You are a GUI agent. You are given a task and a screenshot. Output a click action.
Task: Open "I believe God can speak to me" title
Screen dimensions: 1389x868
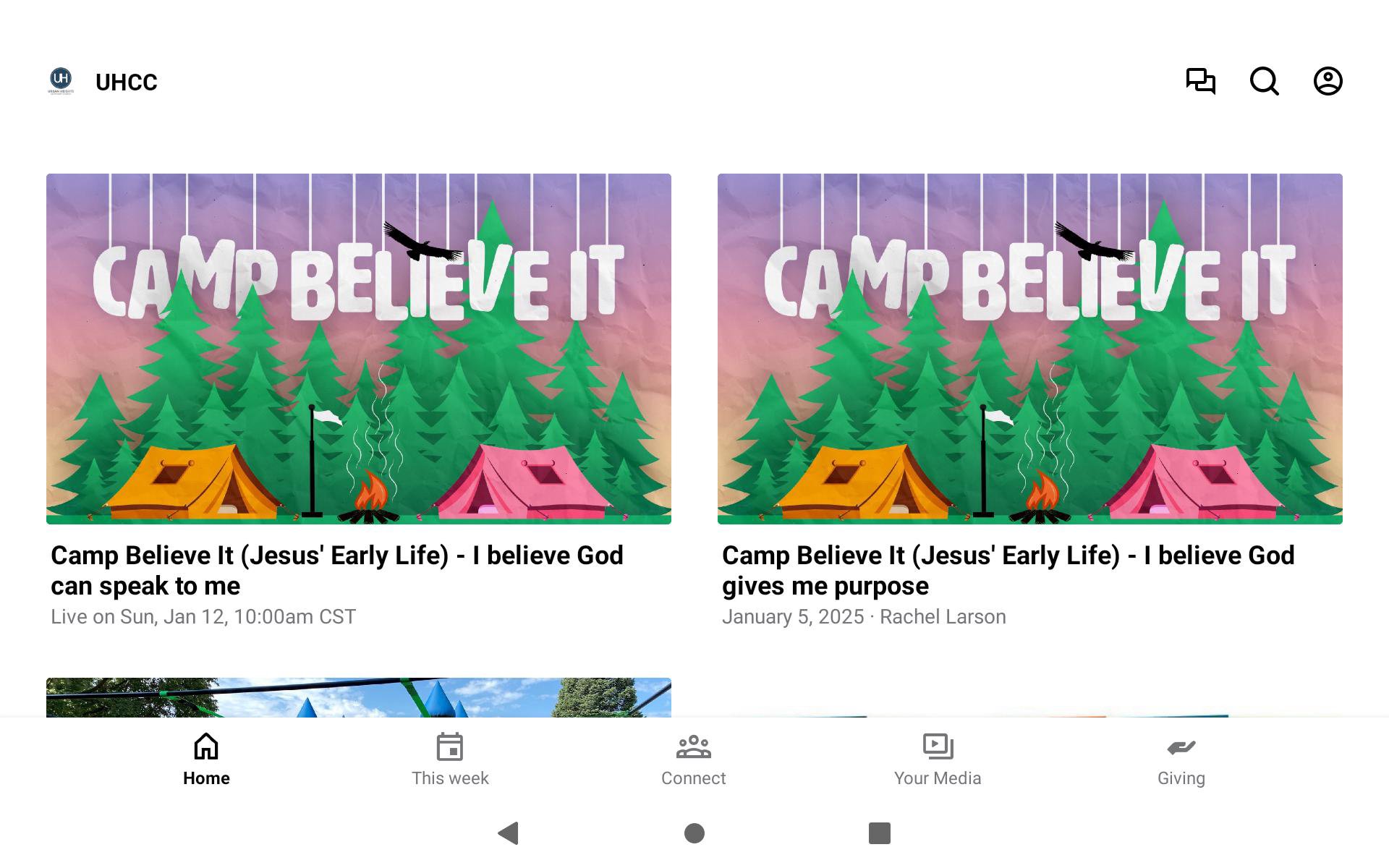[337, 571]
